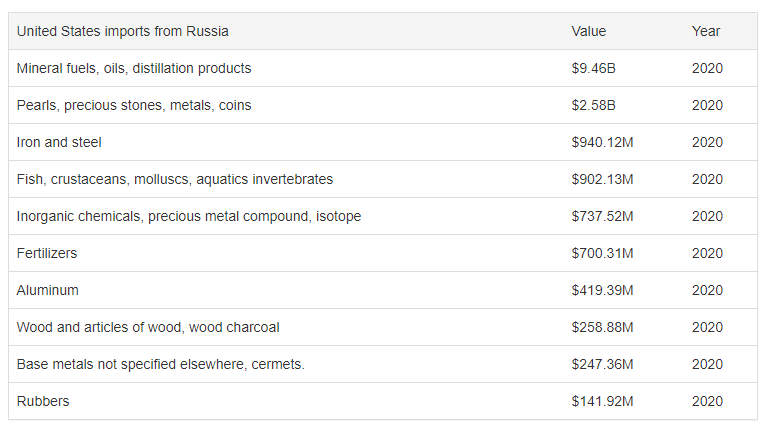Select the Year column header
The height and width of the screenshot is (431, 765).
pos(706,31)
